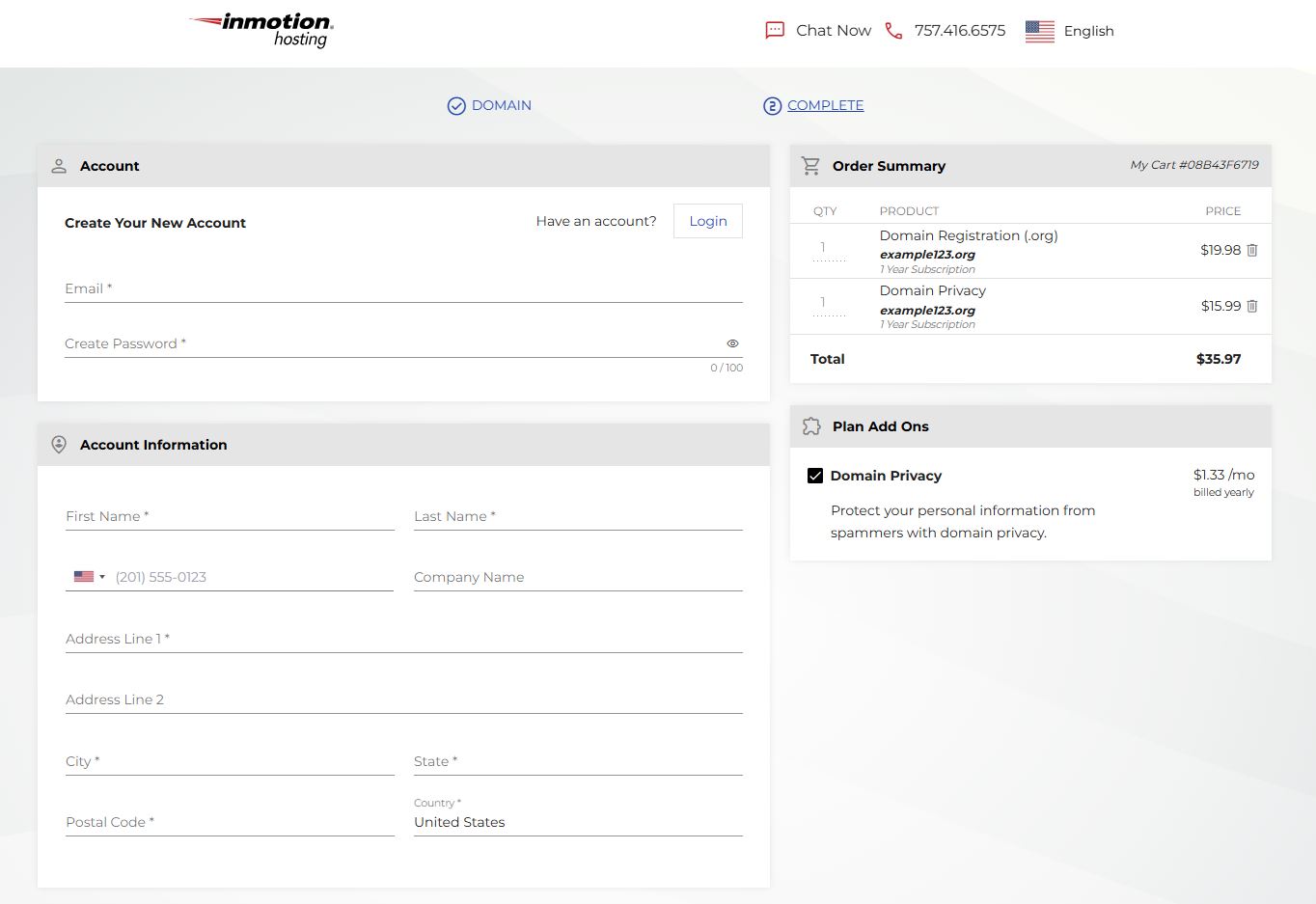Remove Domain Registration using its trash icon
Screen dimensions: 1316x904
(x=1251, y=250)
